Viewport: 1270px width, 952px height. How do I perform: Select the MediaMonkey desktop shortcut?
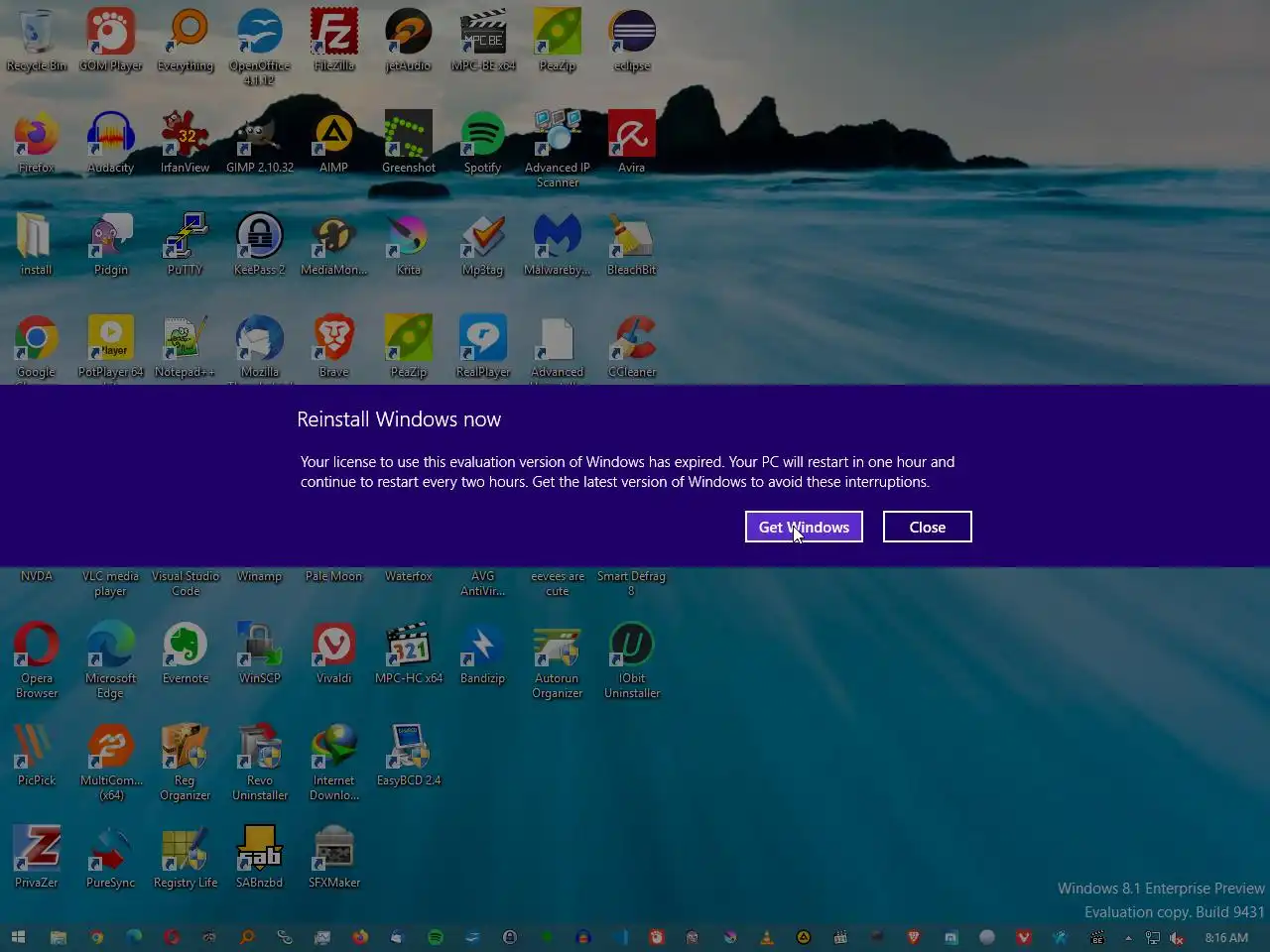click(x=334, y=245)
